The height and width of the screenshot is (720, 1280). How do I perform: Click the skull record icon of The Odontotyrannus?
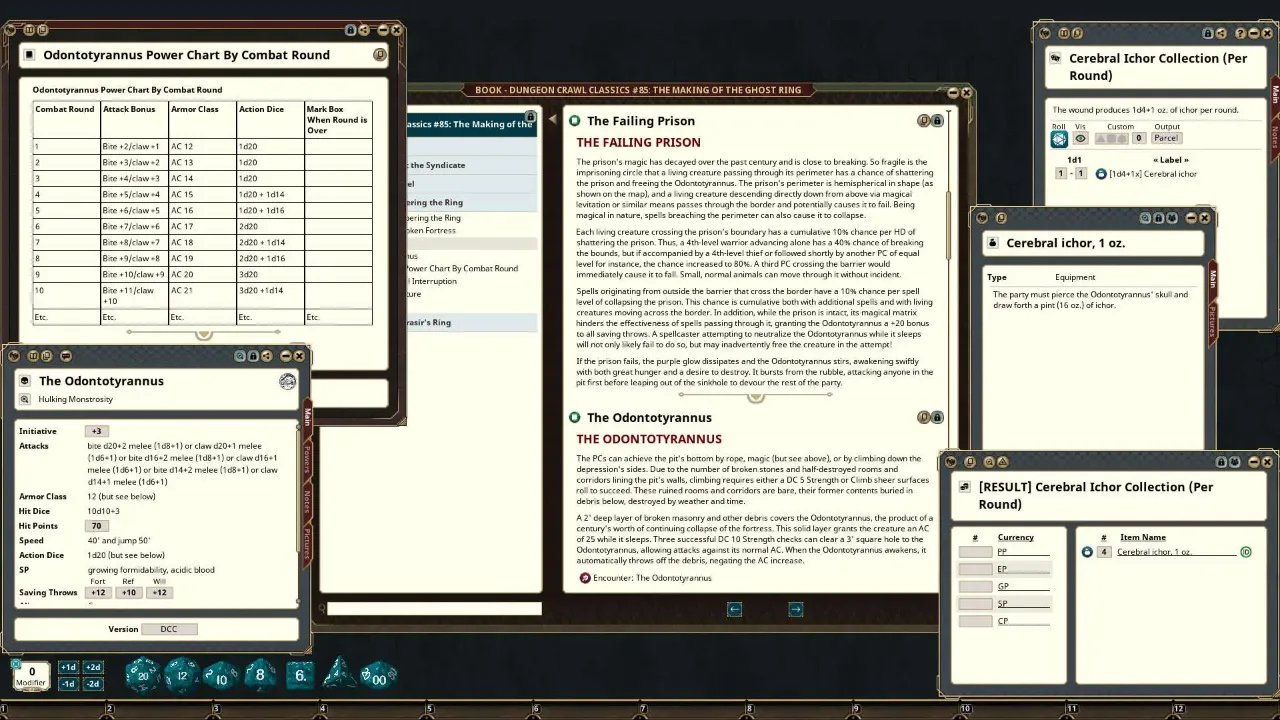tap(26, 381)
